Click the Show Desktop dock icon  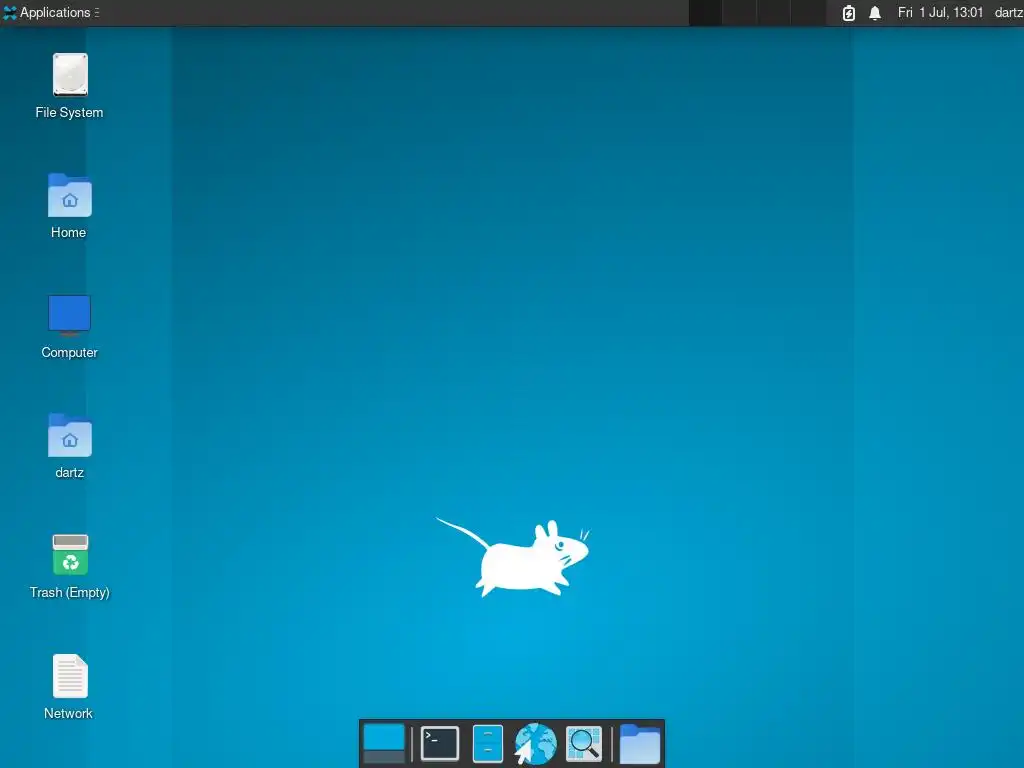tap(384, 744)
